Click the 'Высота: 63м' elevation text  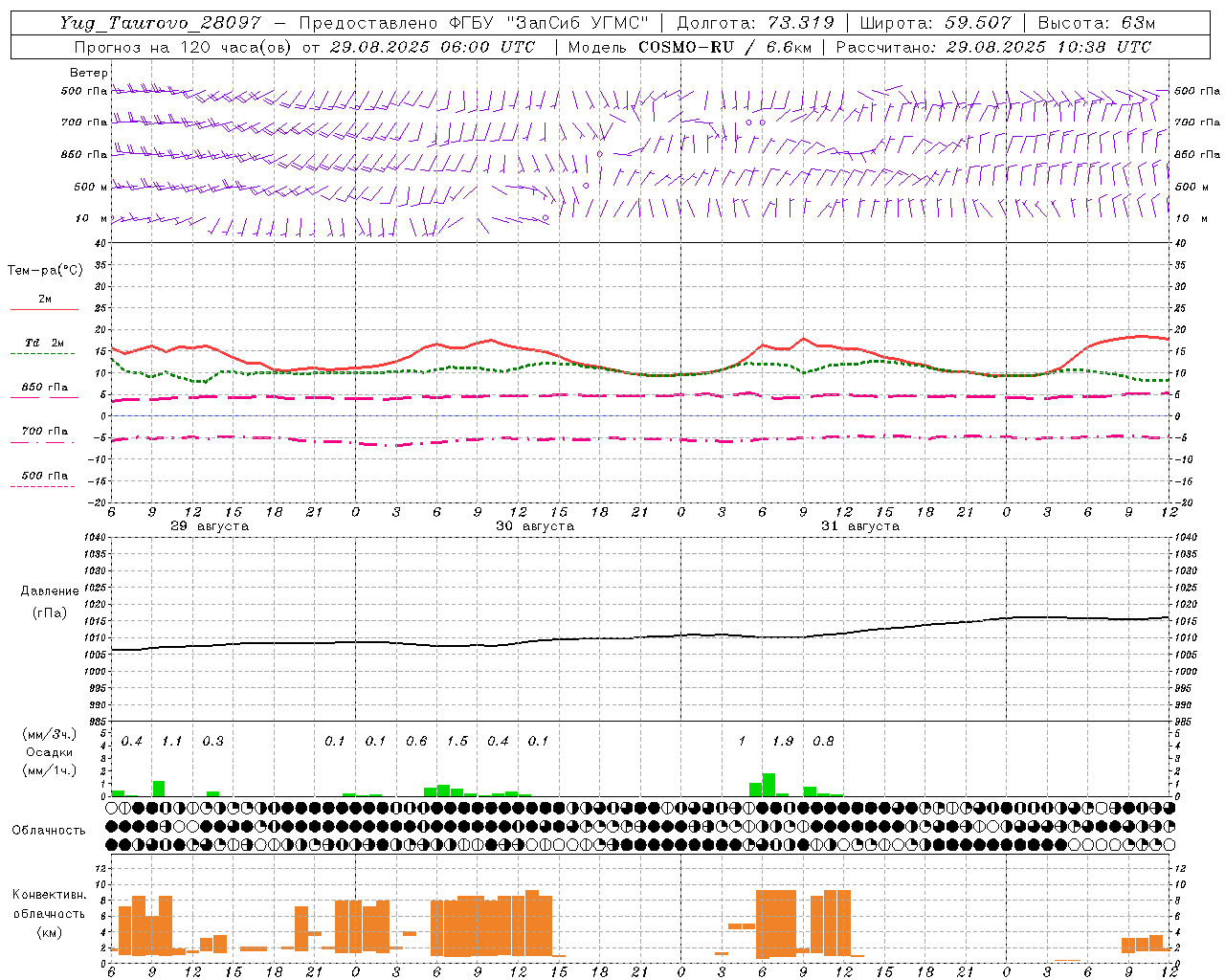[x=1097, y=23]
